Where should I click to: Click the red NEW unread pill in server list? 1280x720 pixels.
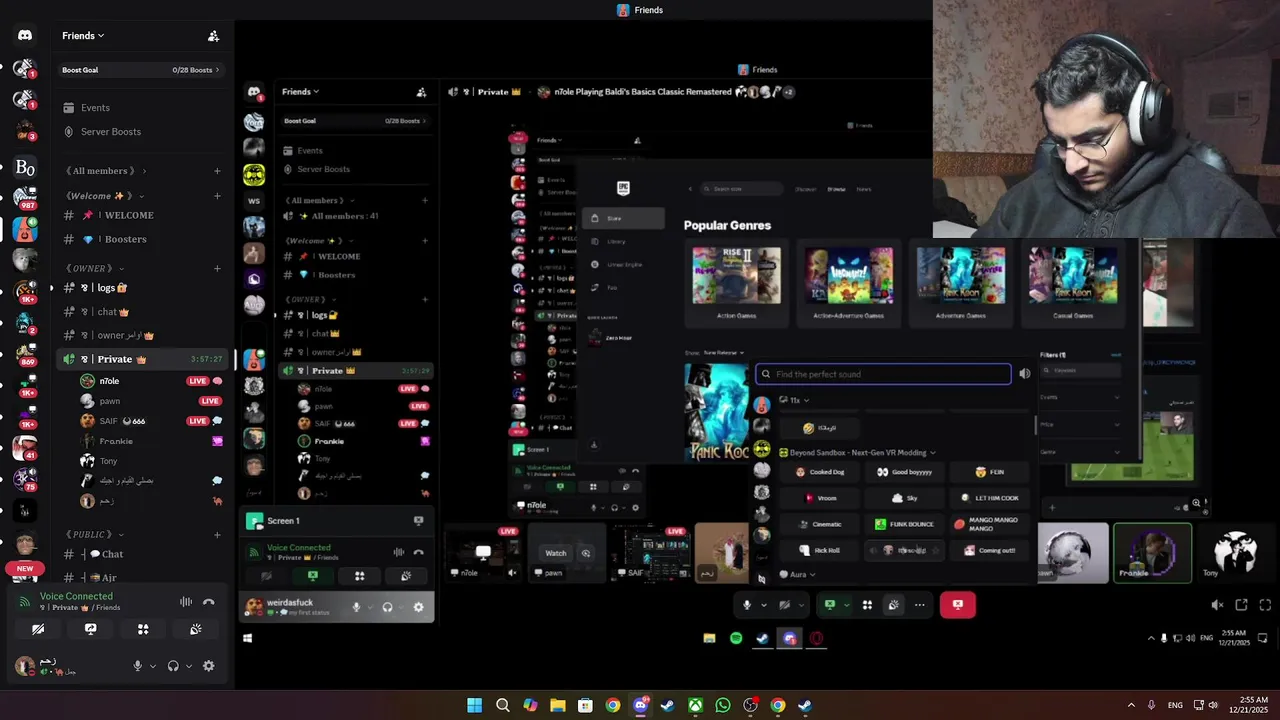click(25, 568)
